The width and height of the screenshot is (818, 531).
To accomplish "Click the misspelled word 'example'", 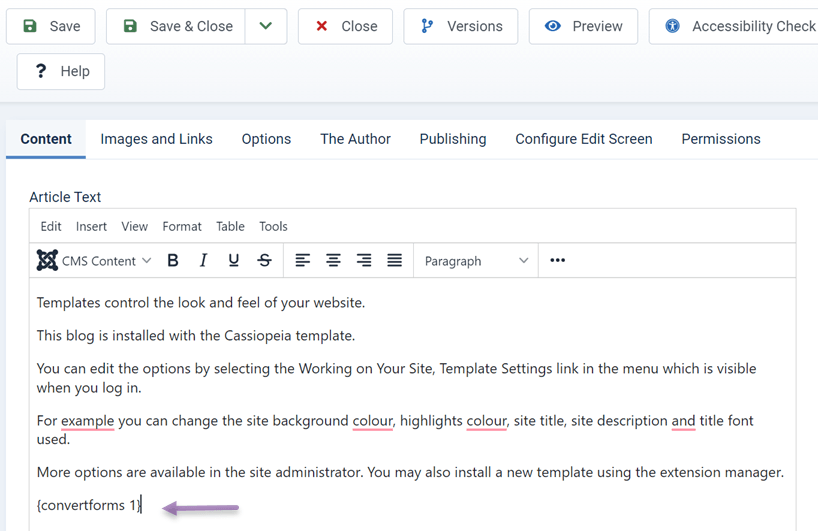I will pyautogui.click(x=87, y=421).
